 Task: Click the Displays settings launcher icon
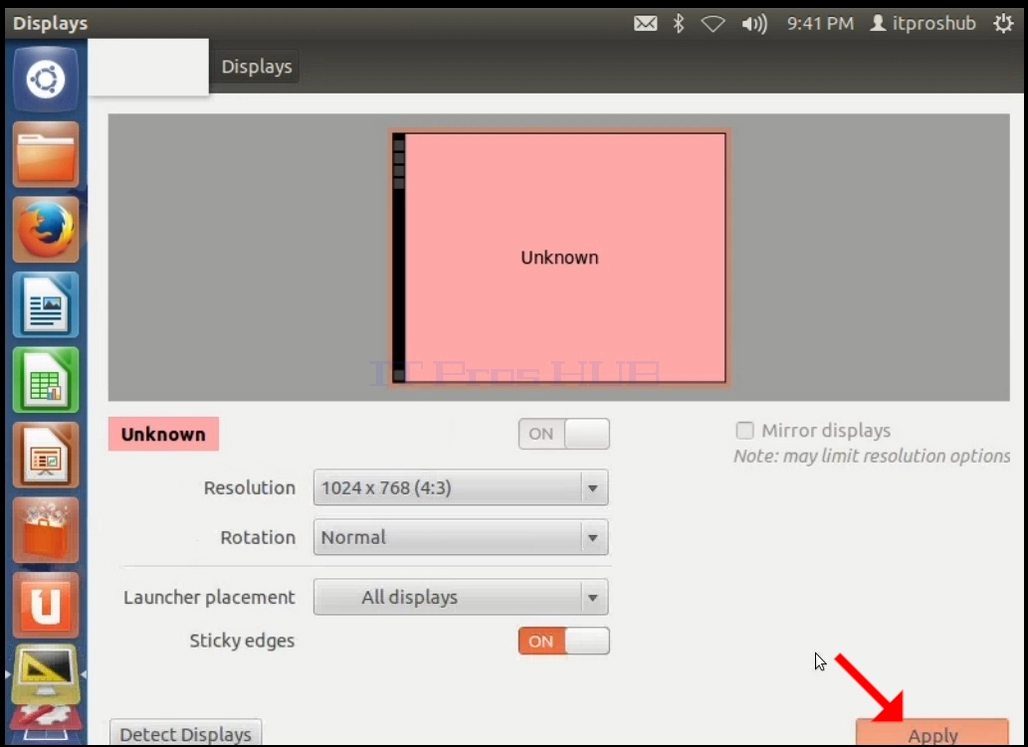click(x=45, y=674)
